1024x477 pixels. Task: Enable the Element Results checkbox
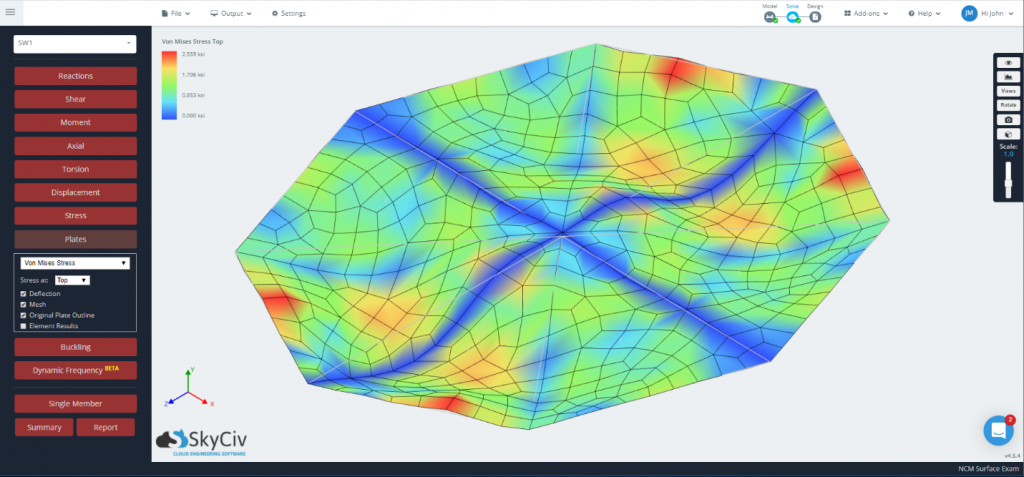24,326
